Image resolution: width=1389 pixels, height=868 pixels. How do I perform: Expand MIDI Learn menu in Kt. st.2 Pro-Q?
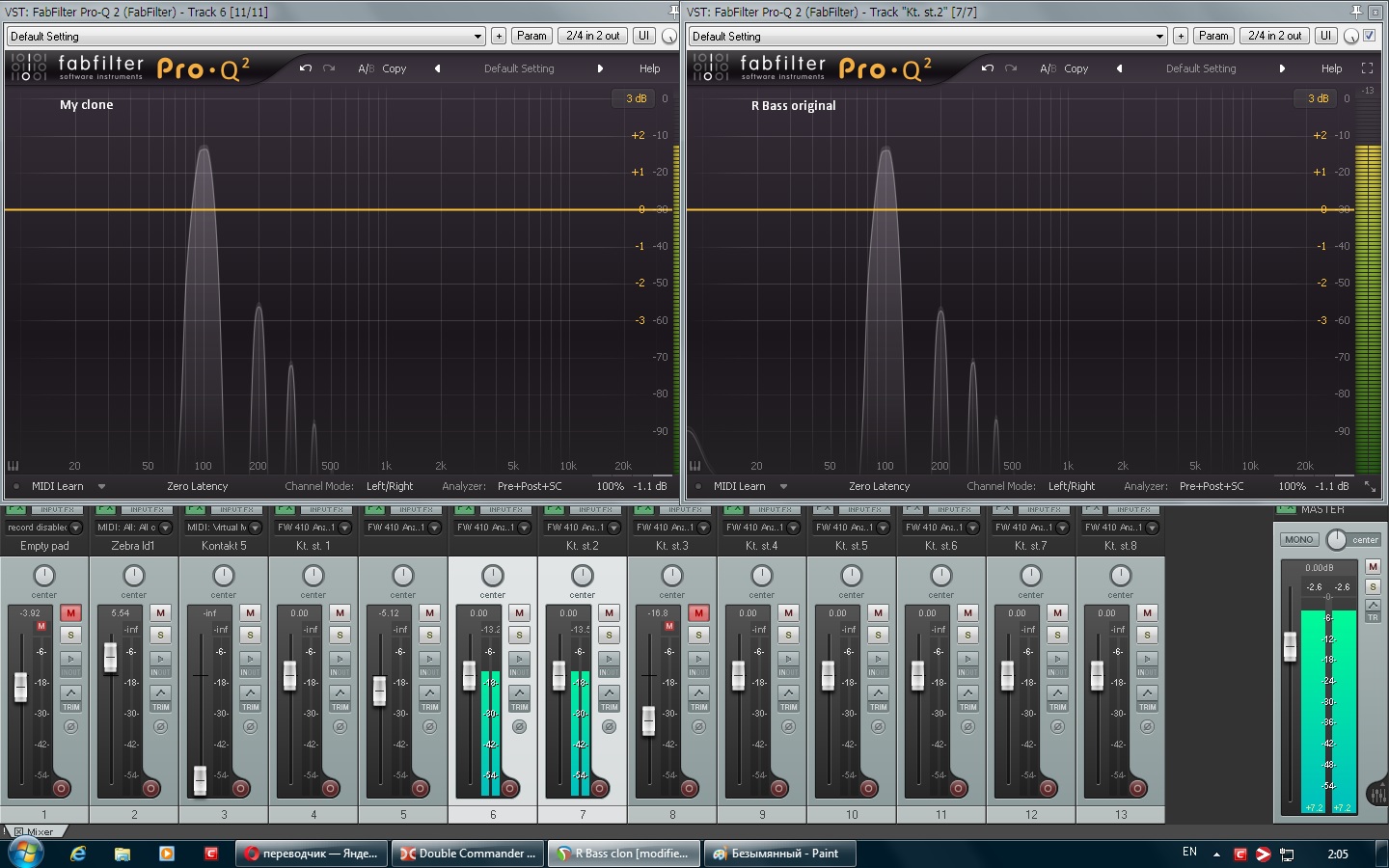783,486
